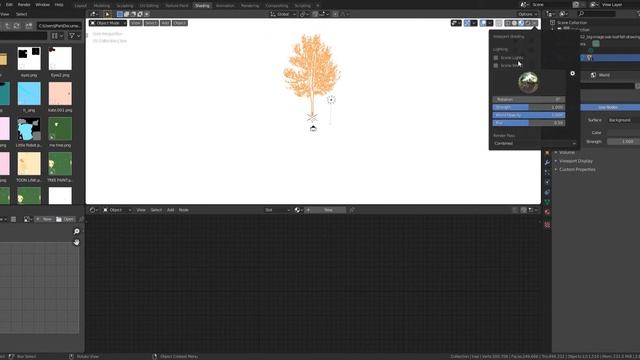Open the Options dropdown in viewport header

click(528, 14)
